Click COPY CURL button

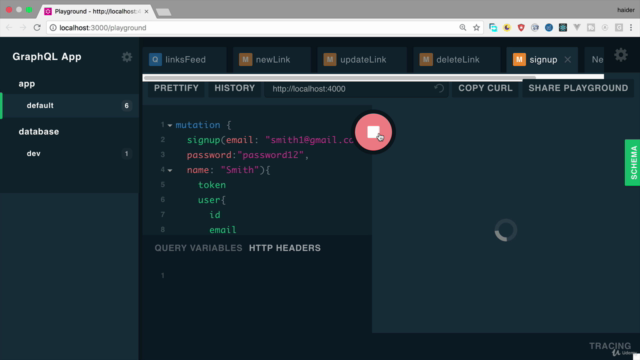click(485, 88)
